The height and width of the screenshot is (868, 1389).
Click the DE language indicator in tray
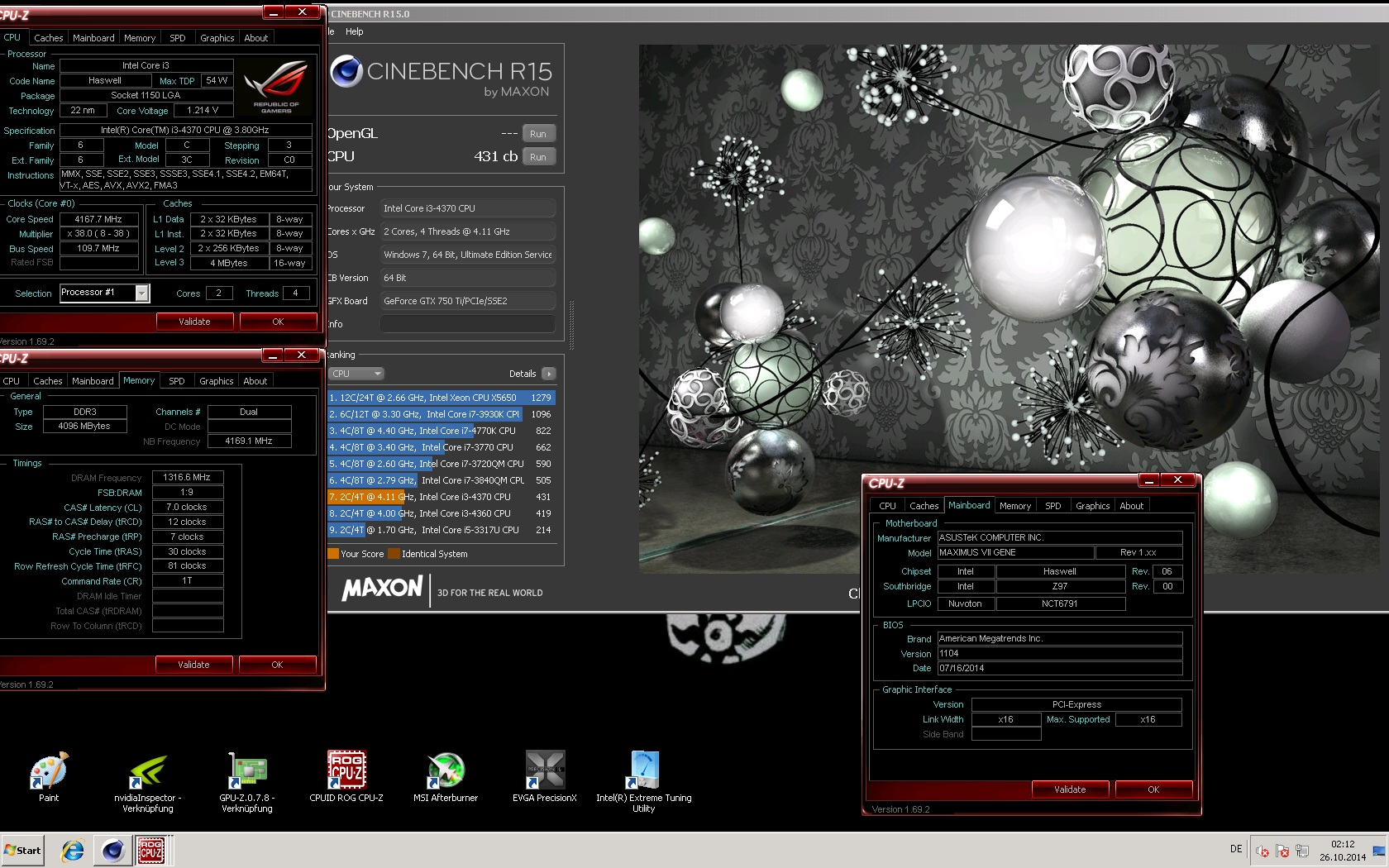tap(1236, 849)
